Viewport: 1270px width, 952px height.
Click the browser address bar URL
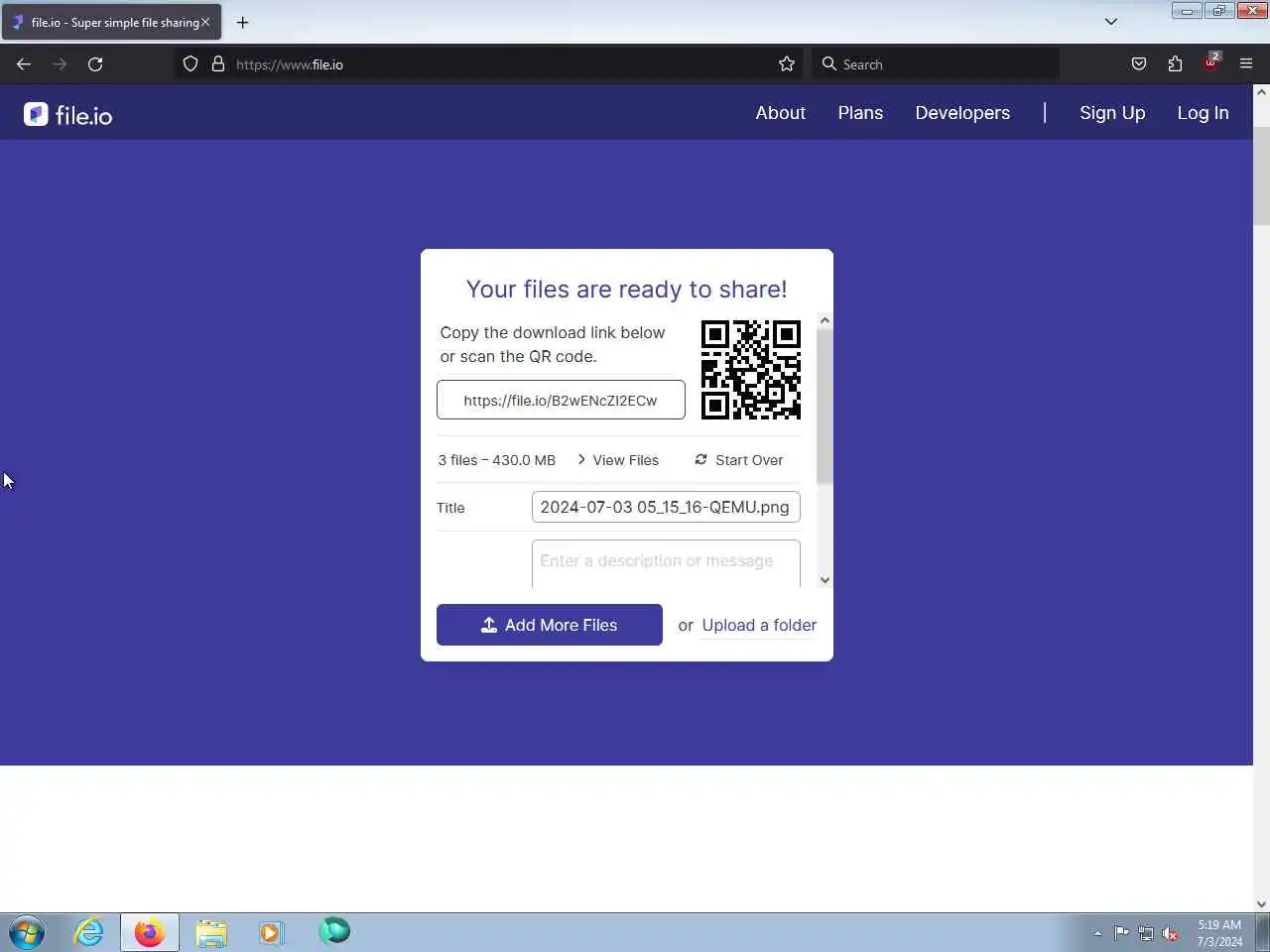(x=486, y=64)
